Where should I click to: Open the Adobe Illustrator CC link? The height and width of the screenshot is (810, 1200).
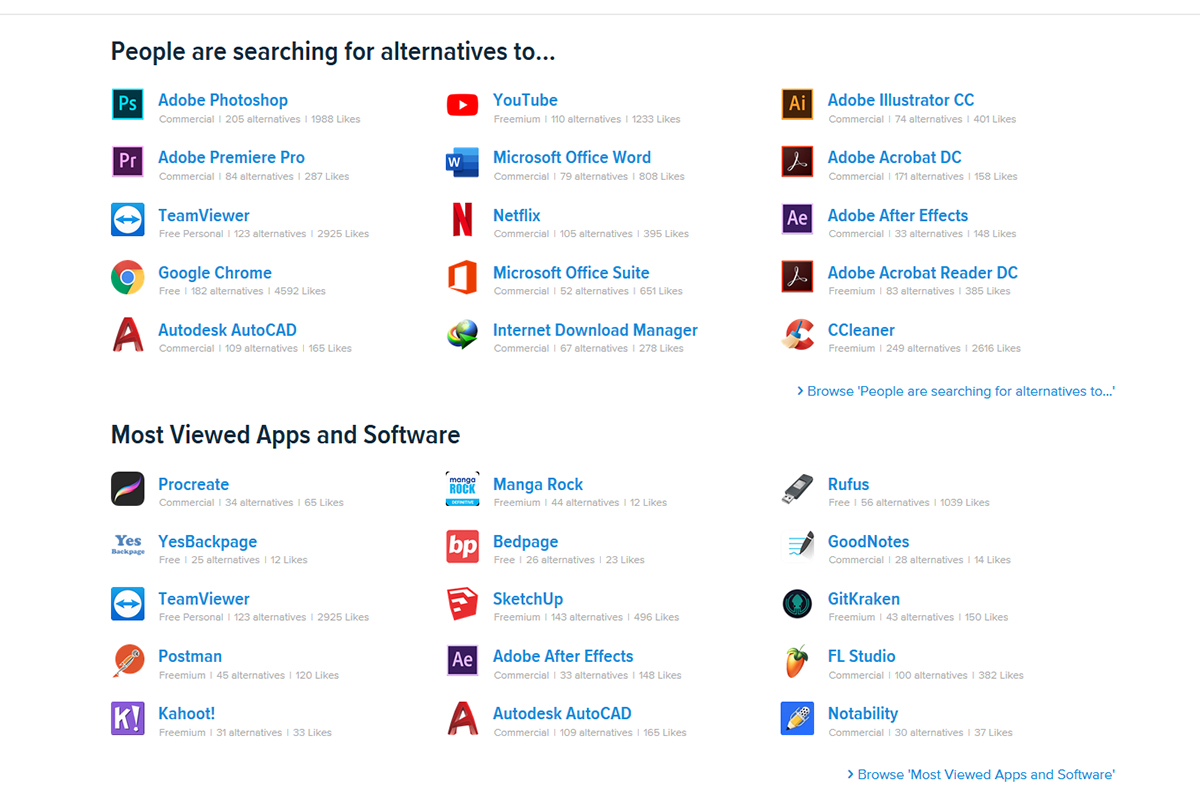coord(901,100)
